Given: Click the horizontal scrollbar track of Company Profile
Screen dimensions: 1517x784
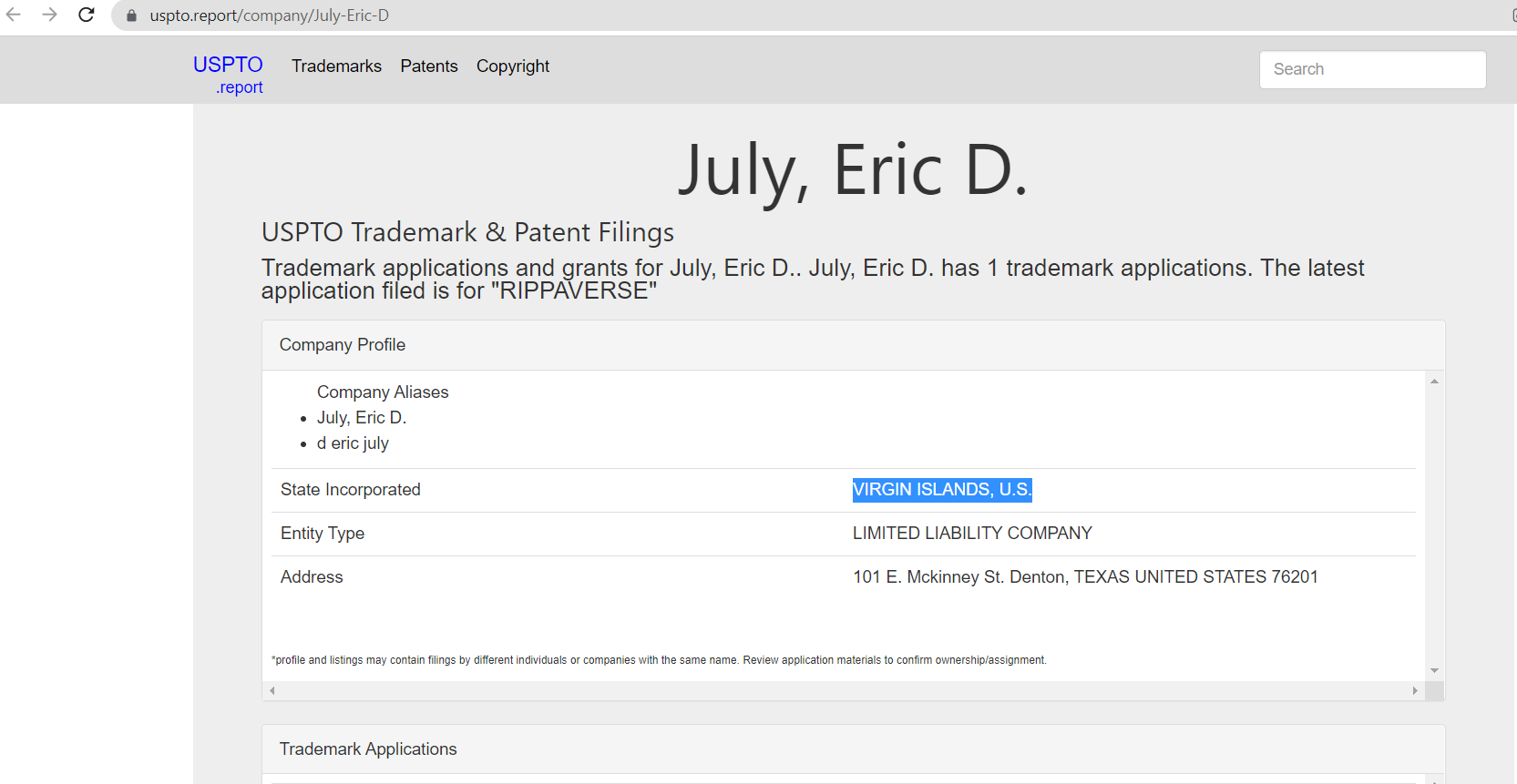Looking at the screenshot, I should pos(843,690).
